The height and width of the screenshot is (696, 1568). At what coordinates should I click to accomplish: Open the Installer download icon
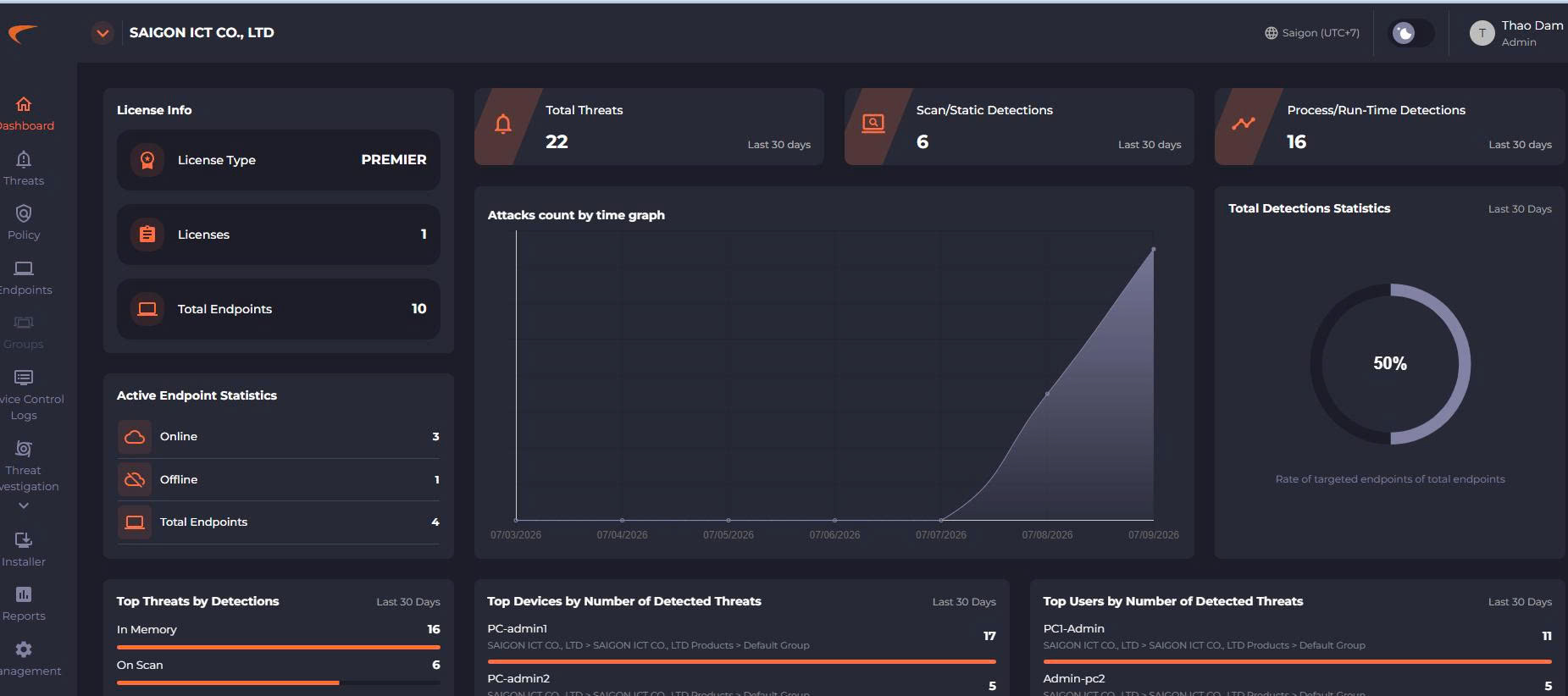(24, 540)
